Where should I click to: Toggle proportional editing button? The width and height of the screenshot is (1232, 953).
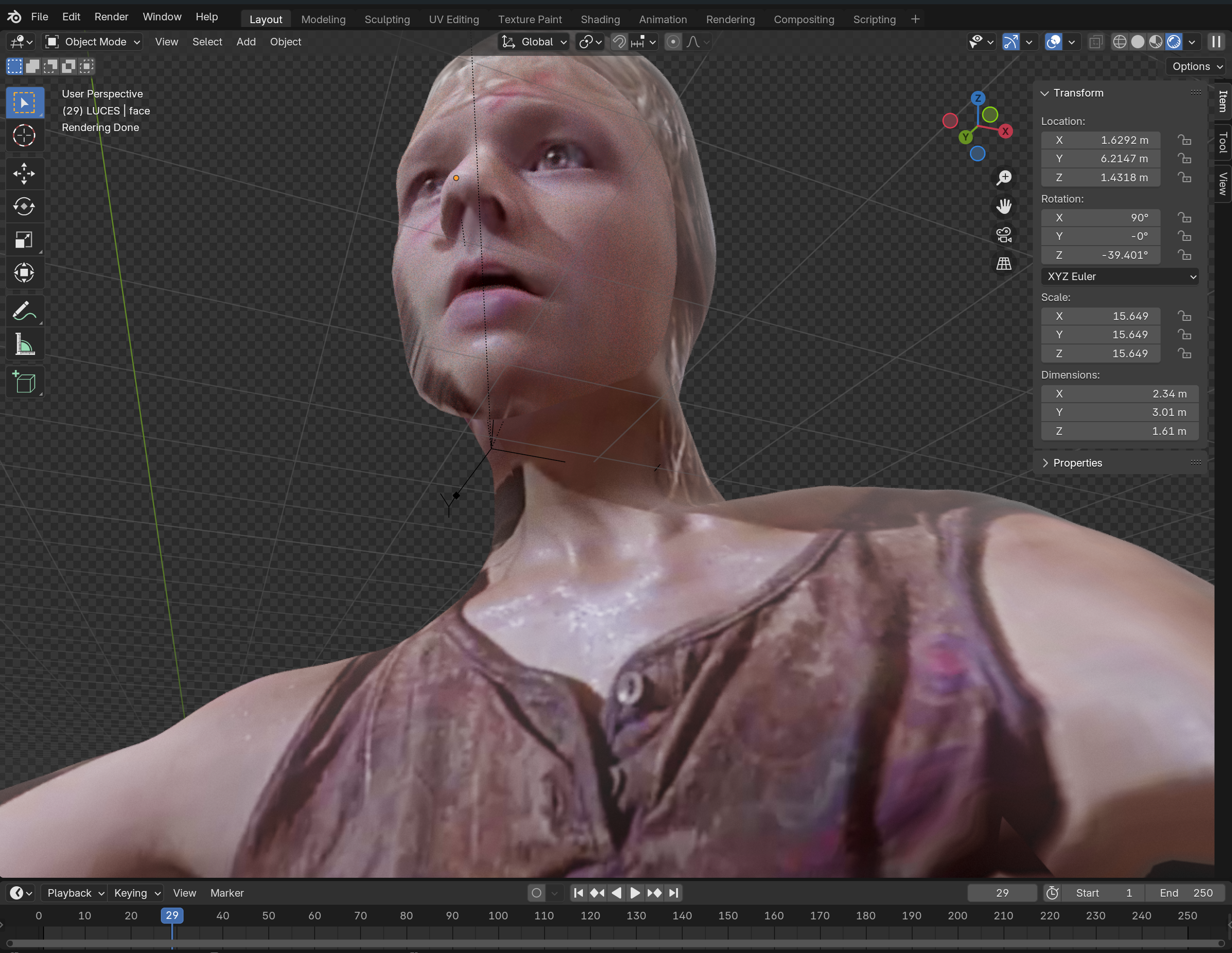(x=672, y=42)
